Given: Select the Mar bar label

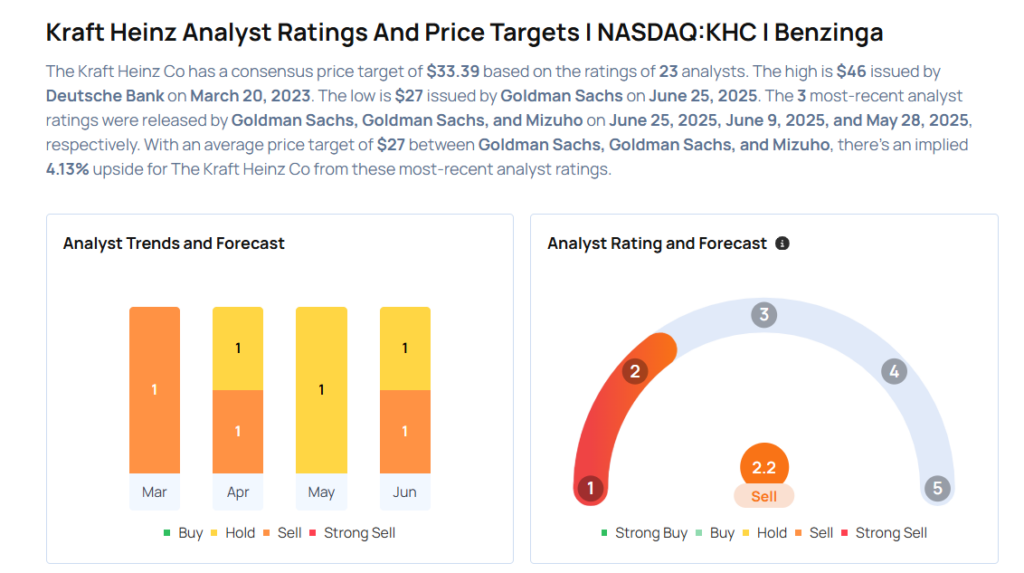Looking at the screenshot, I should click(154, 492).
